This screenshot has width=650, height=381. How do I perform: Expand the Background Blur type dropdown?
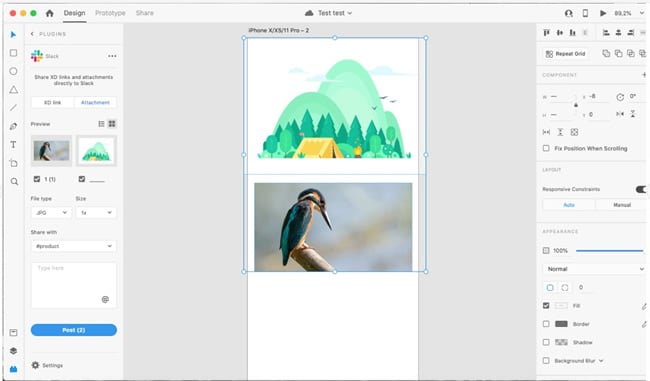coord(601,361)
